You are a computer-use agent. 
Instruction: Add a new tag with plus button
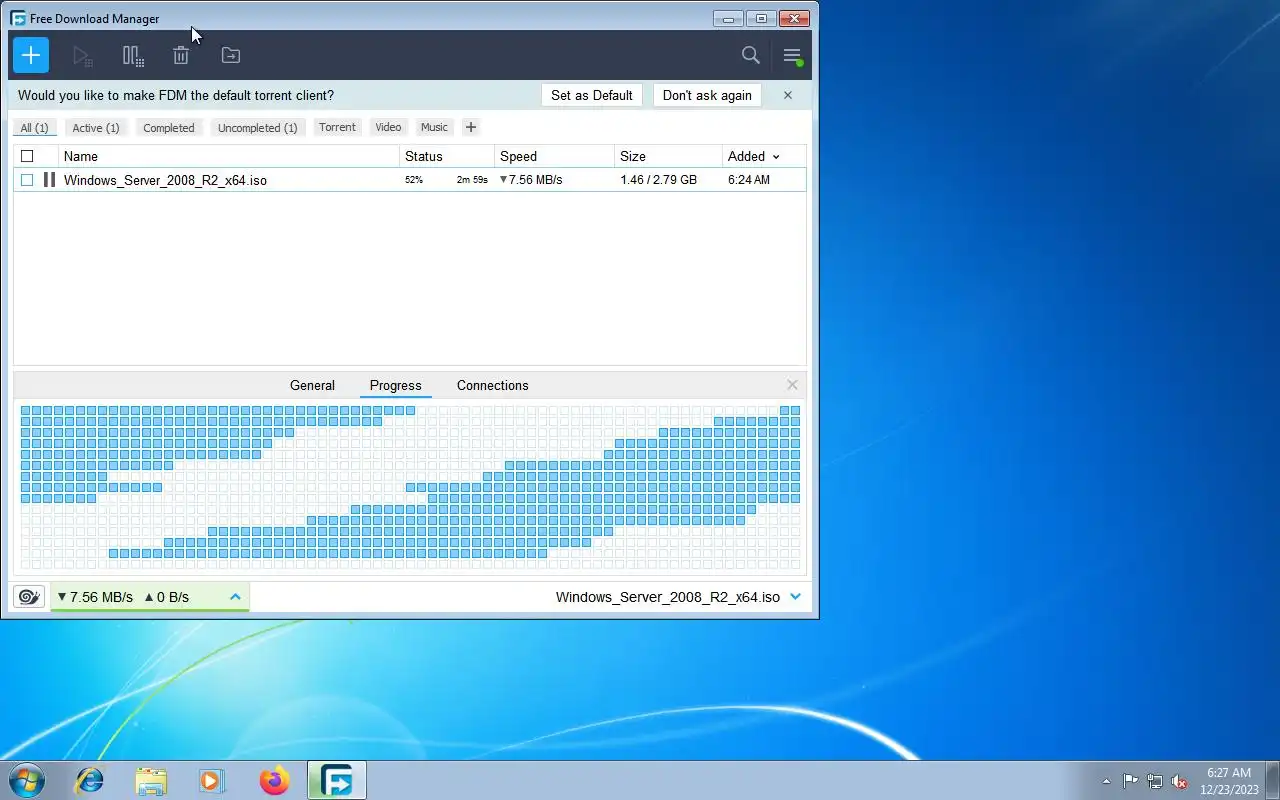tap(470, 127)
